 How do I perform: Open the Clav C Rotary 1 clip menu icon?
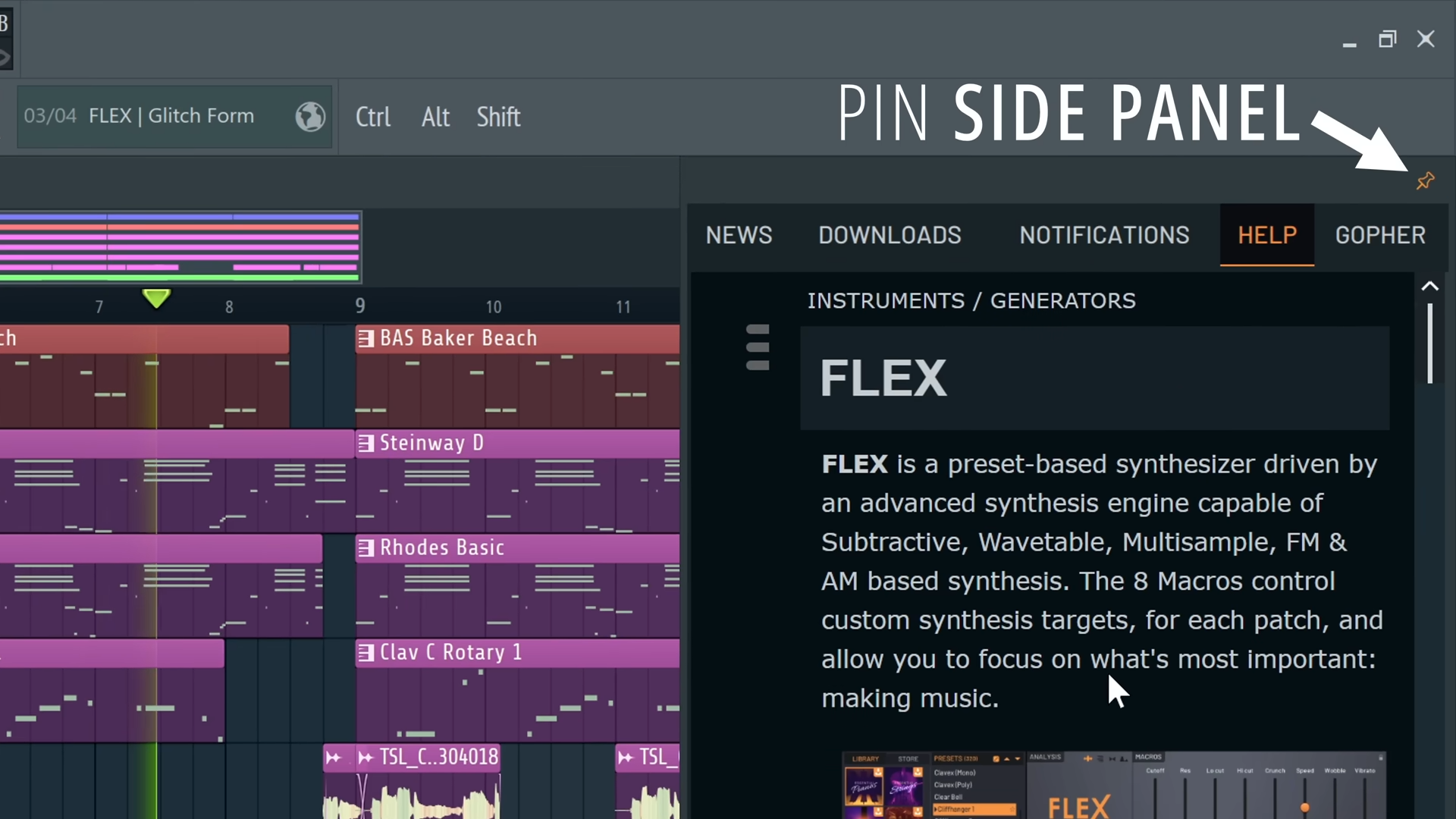coord(366,652)
